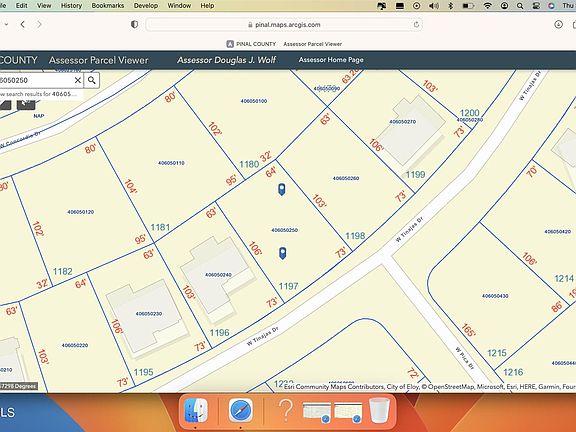Open Control Center icon in menu bar
This screenshot has height=432, width=576.
536,6
